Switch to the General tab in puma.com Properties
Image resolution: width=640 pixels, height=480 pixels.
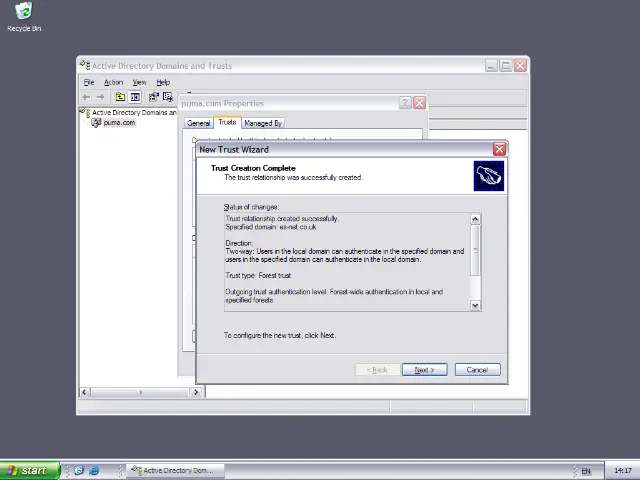click(x=199, y=123)
